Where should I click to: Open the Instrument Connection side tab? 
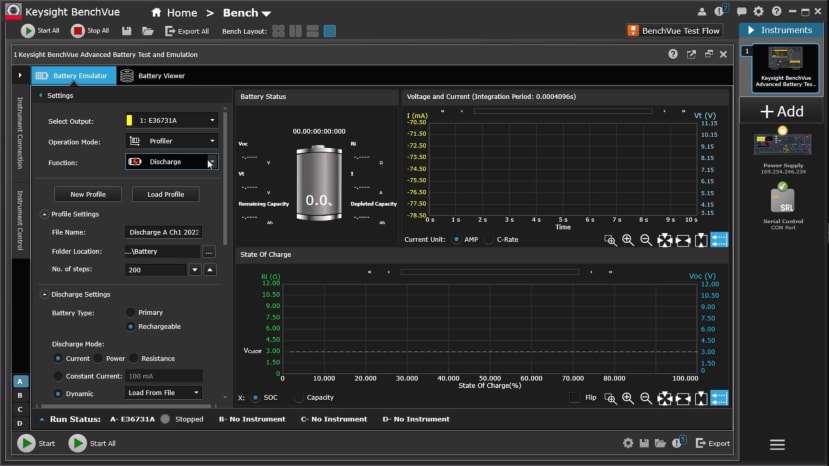click(20, 133)
